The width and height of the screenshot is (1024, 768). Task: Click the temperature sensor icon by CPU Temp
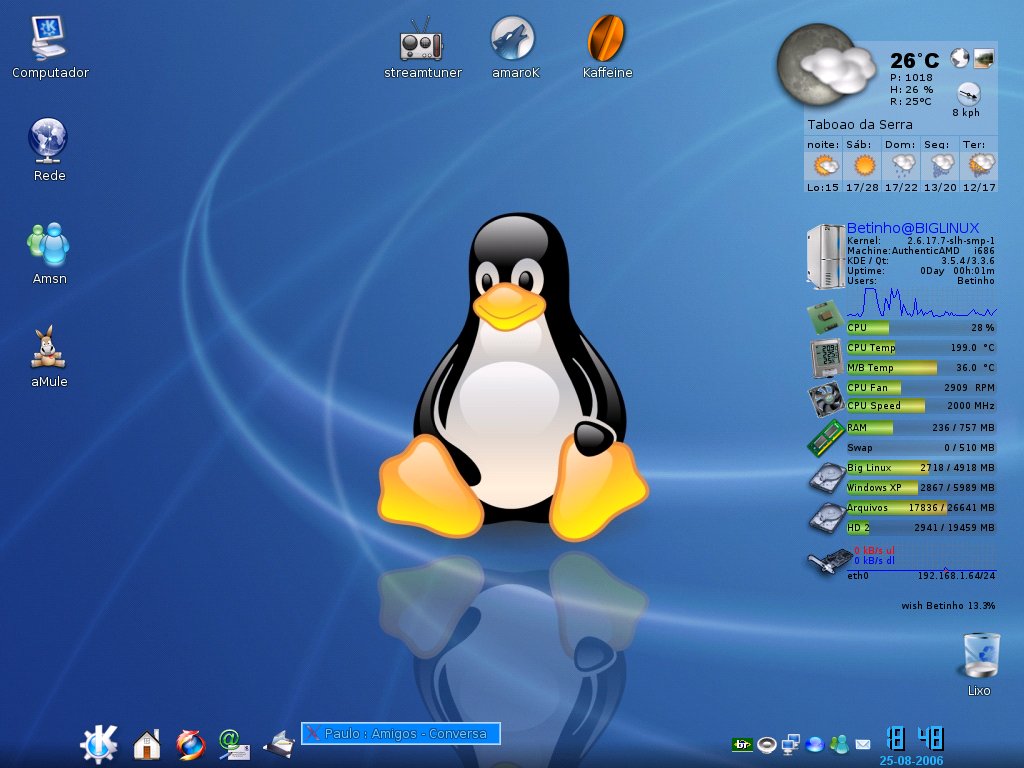(x=825, y=358)
